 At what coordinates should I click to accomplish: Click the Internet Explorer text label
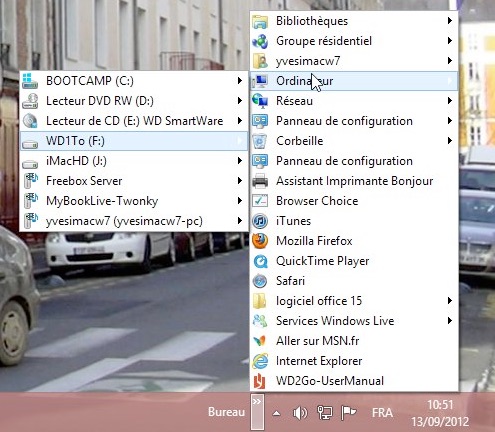point(319,361)
